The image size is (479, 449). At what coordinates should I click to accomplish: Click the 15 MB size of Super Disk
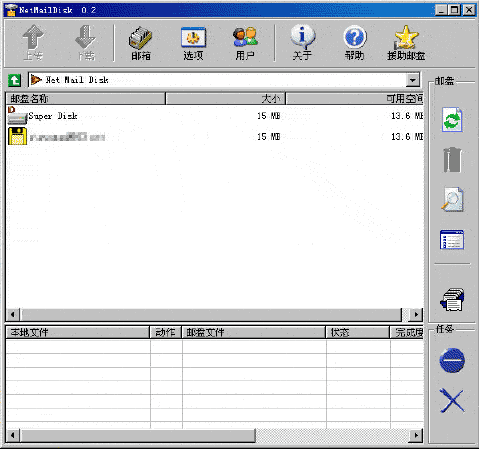click(268, 116)
